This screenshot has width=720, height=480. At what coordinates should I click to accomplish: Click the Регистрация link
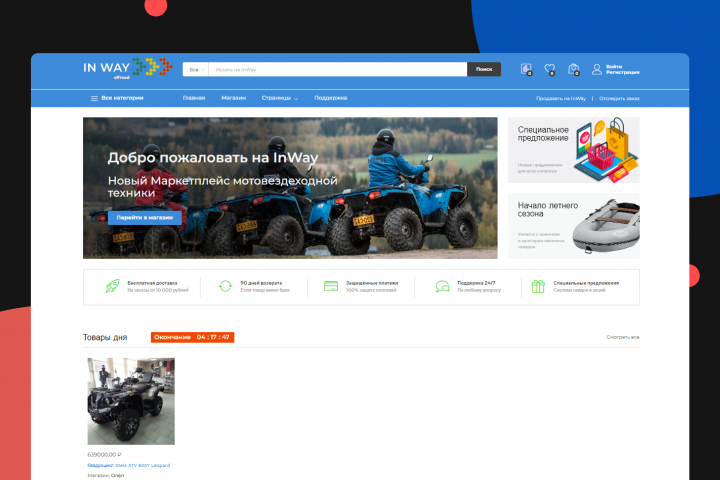623,72
